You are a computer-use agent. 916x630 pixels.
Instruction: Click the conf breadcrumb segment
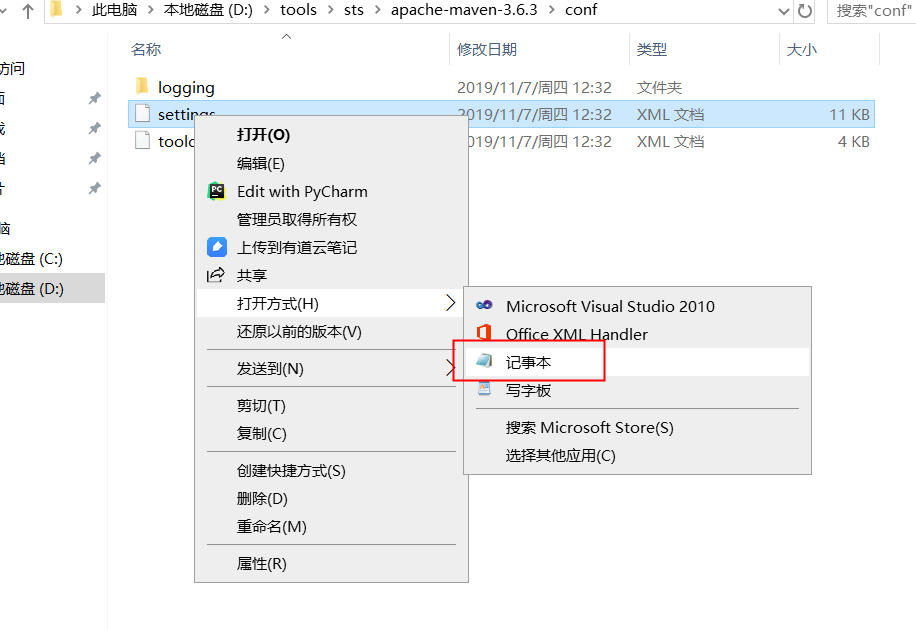tap(581, 10)
